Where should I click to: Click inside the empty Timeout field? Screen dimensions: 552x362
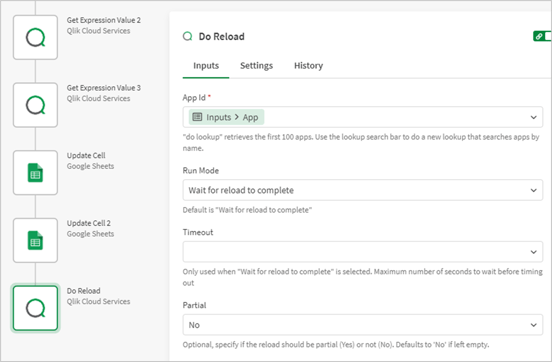[355, 252]
